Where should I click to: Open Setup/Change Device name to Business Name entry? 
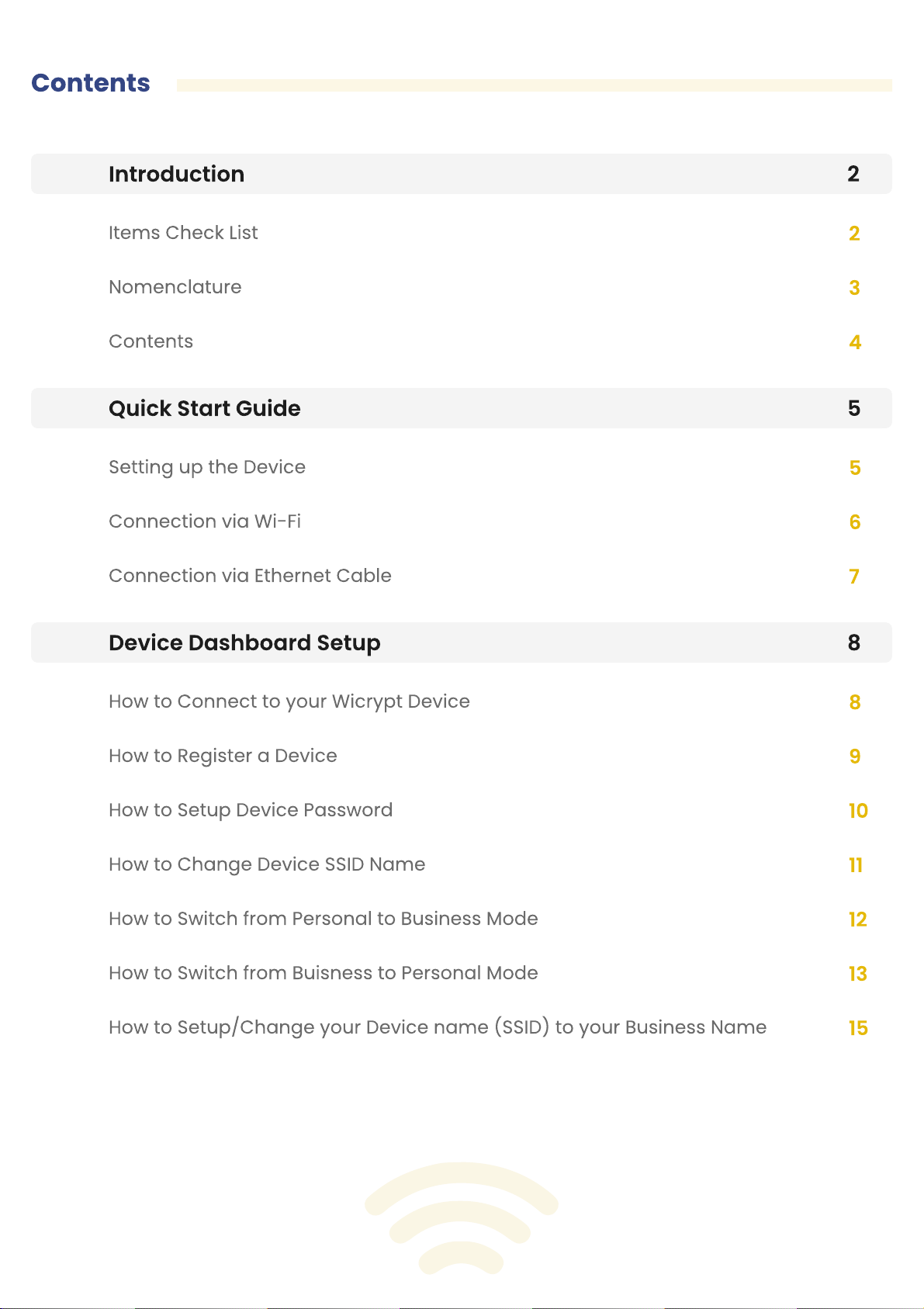pyautogui.click(x=438, y=1027)
